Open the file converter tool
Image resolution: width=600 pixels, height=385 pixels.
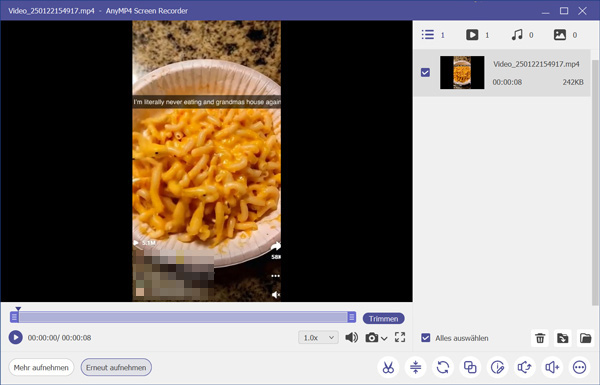[443, 367]
